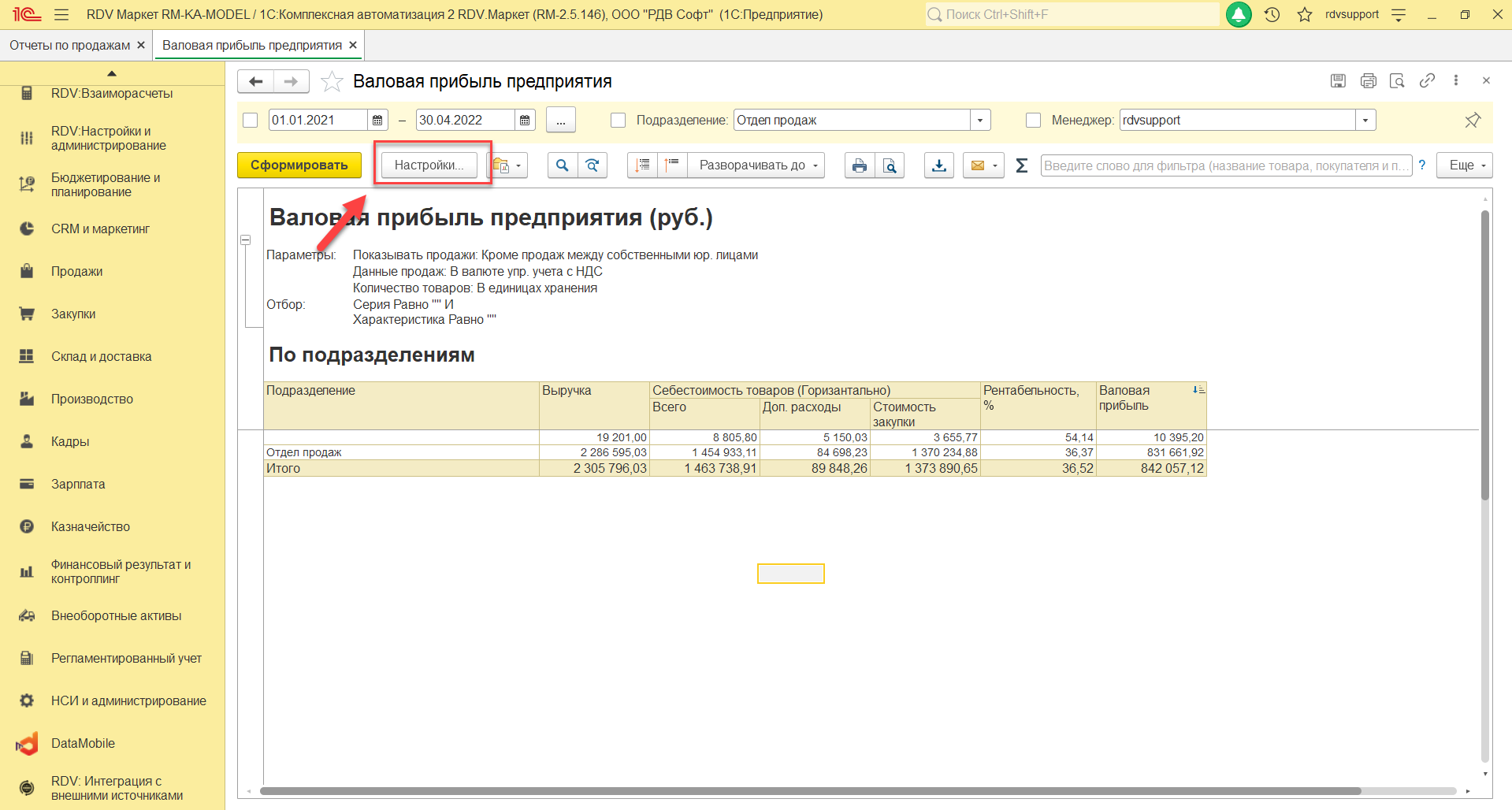Click the sum sigma icon
This screenshot has width=1512, height=810.
[1022, 165]
